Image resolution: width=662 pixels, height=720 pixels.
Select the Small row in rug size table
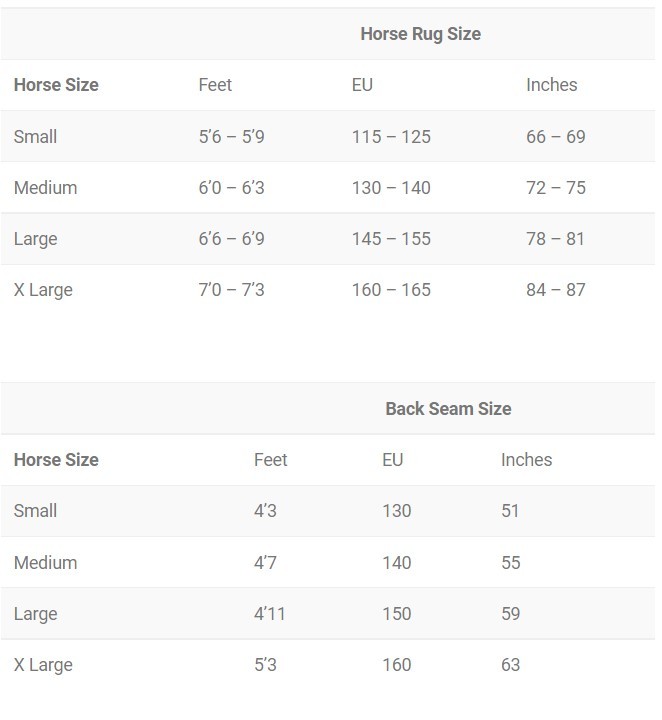tap(35, 137)
